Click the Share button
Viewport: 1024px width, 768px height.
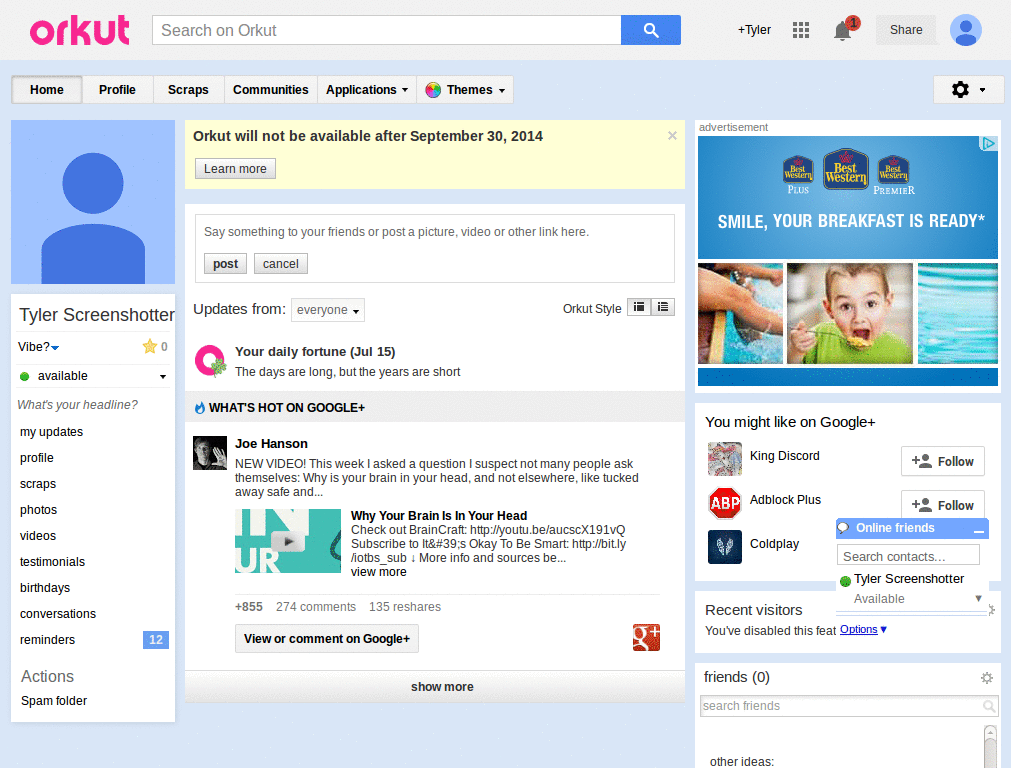(x=906, y=30)
